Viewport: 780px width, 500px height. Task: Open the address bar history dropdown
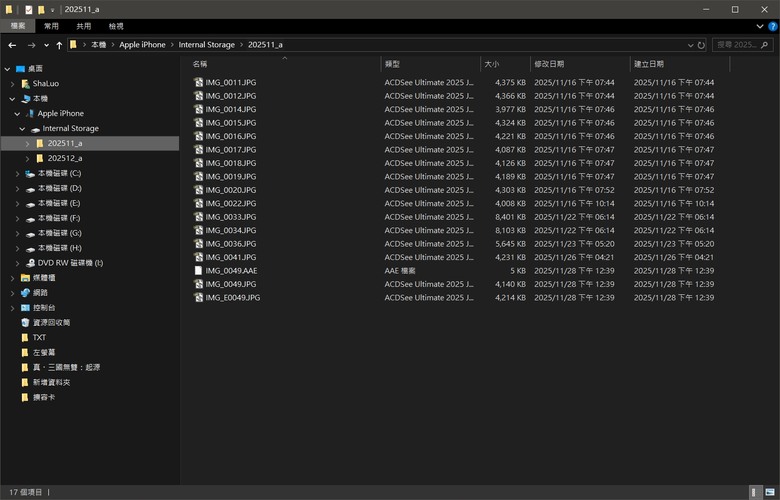pyautogui.click(x=690, y=45)
